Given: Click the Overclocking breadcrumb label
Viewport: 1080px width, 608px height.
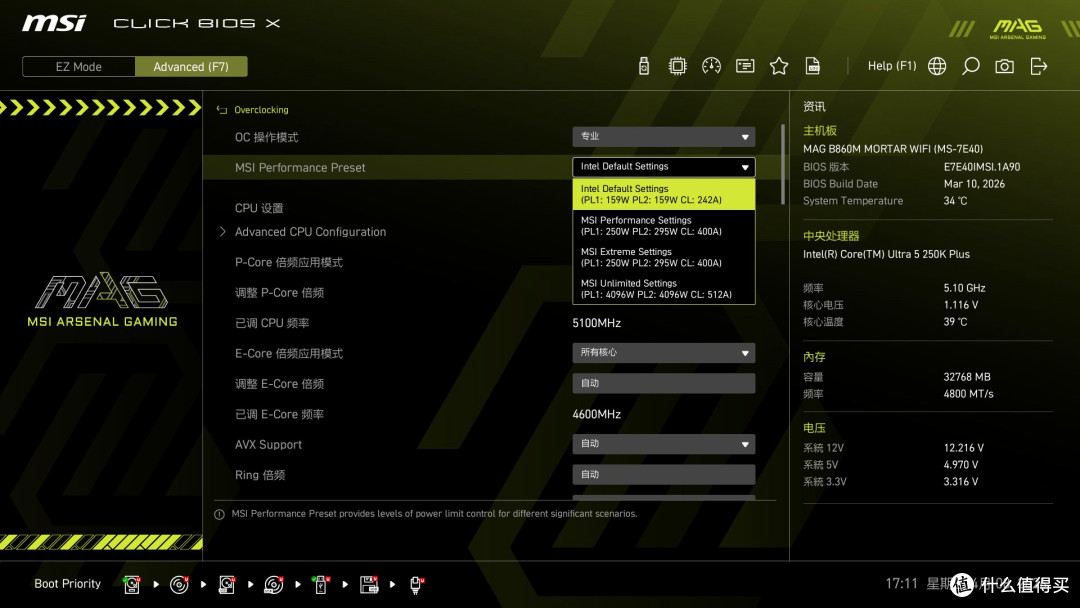Looking at the screenshot, I should coord(261,110).
